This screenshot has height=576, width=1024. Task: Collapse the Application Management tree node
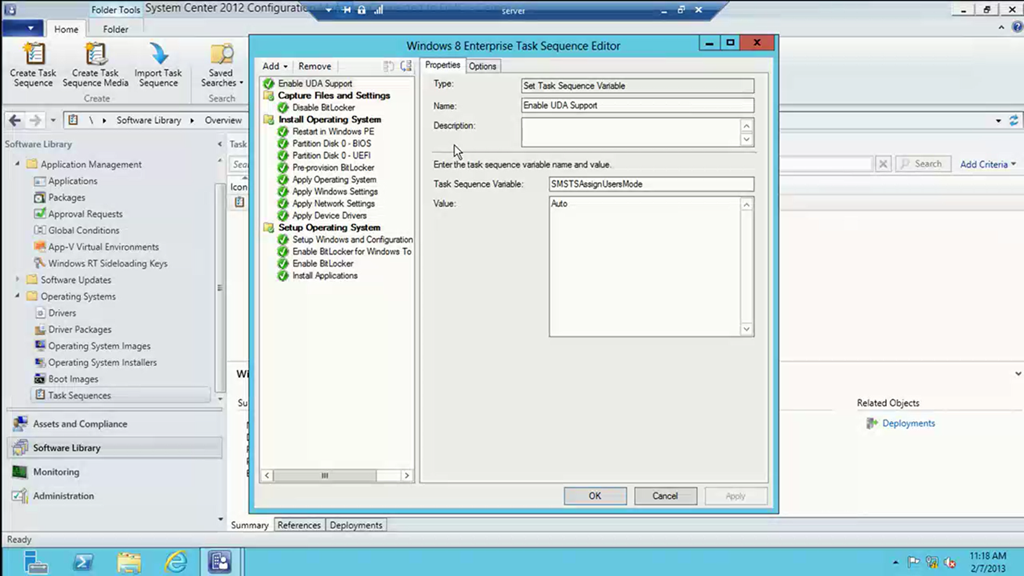click(x=17, y=164)
